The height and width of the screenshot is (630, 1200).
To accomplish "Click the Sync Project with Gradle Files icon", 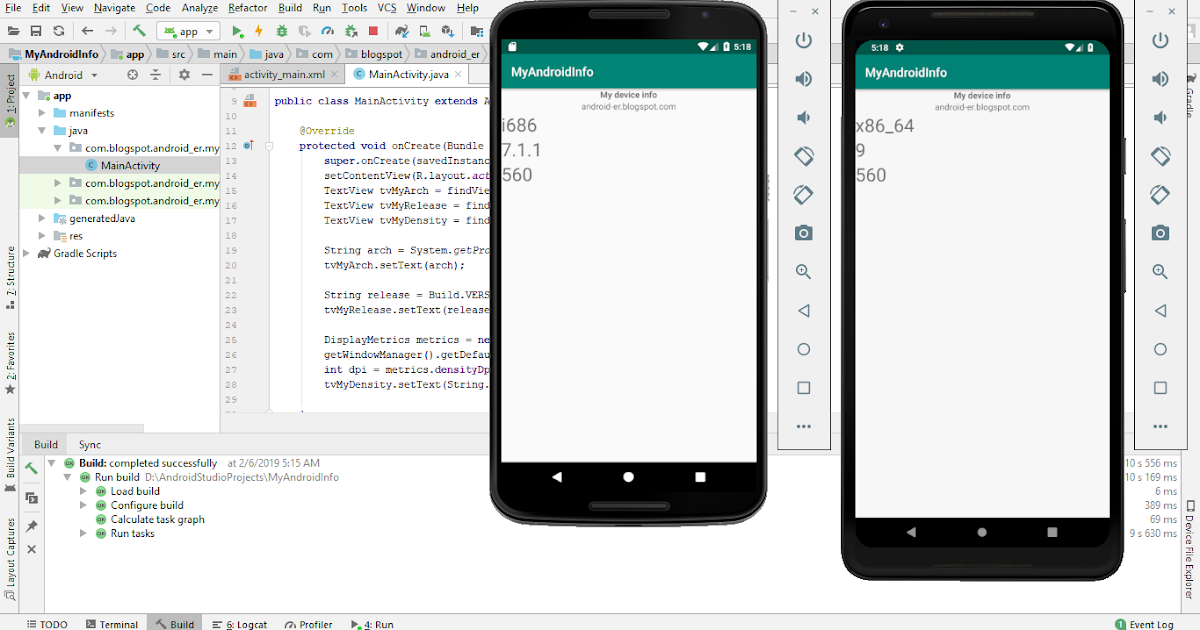I will pyautogui.click(x=401, y=31).
